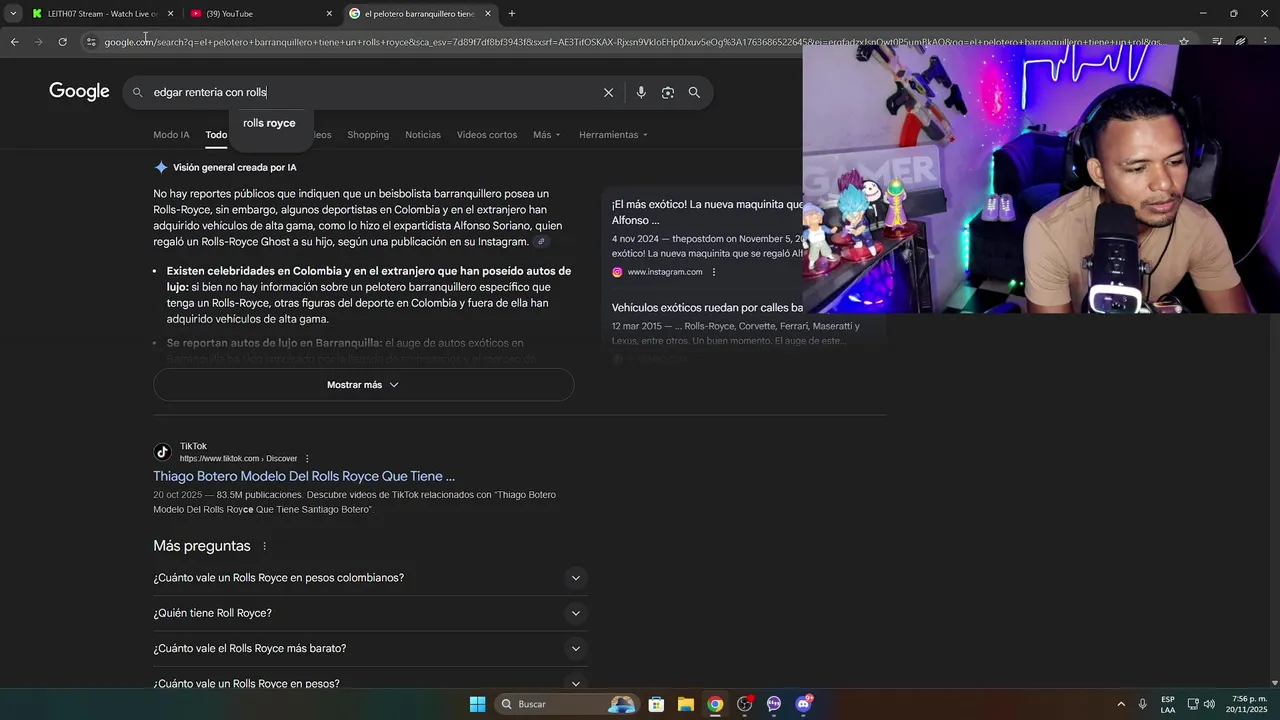The height and width of the screenshot is (720, 1280).
Task: Click the Windows Start button
Action: 477,704
